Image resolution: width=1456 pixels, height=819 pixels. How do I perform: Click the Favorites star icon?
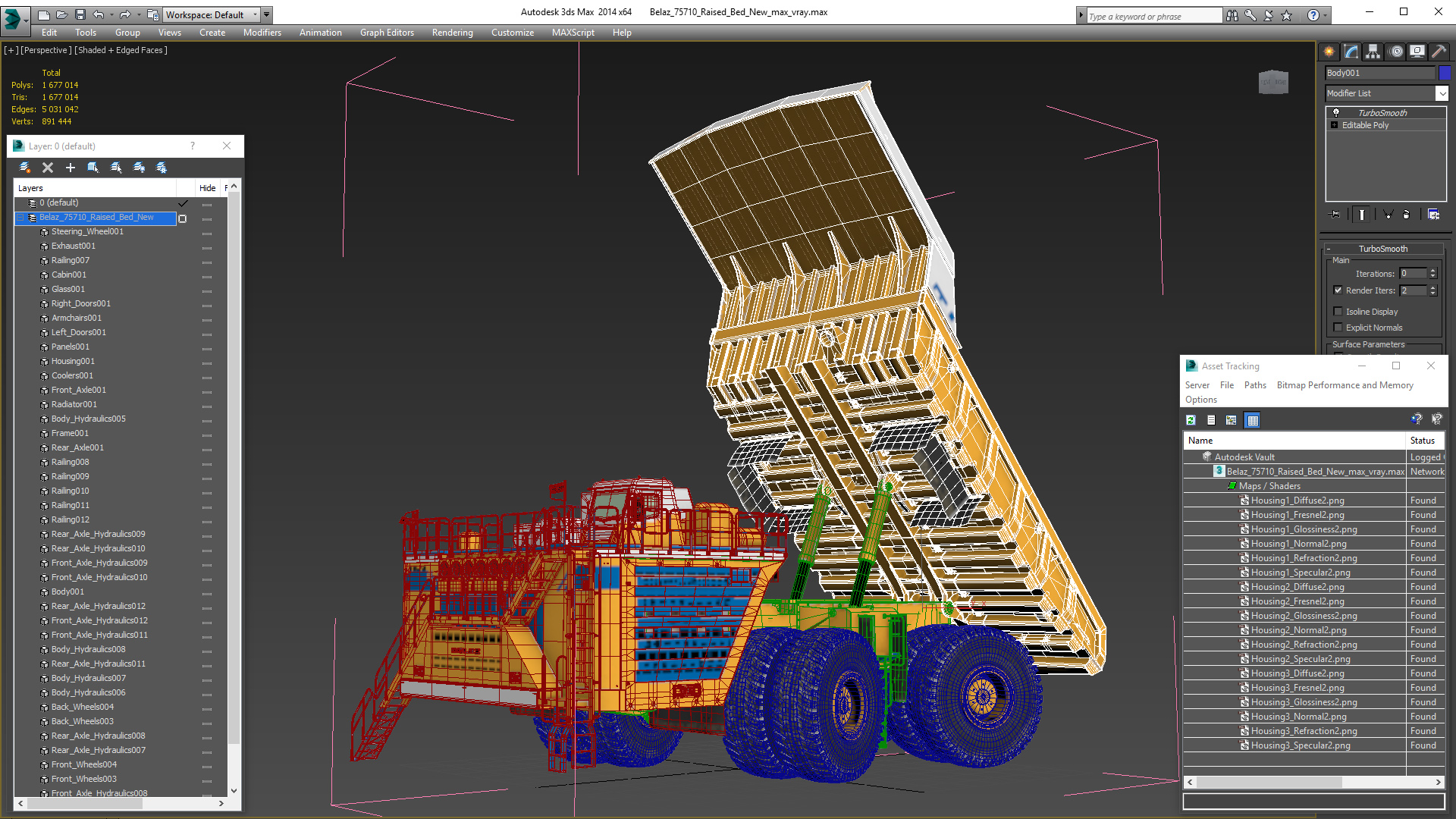(1286, 15)
